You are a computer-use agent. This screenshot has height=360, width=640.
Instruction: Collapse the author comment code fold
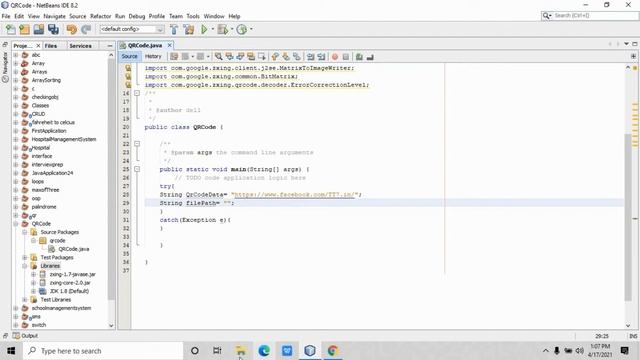pyautogui.click(x=137, y=93)
